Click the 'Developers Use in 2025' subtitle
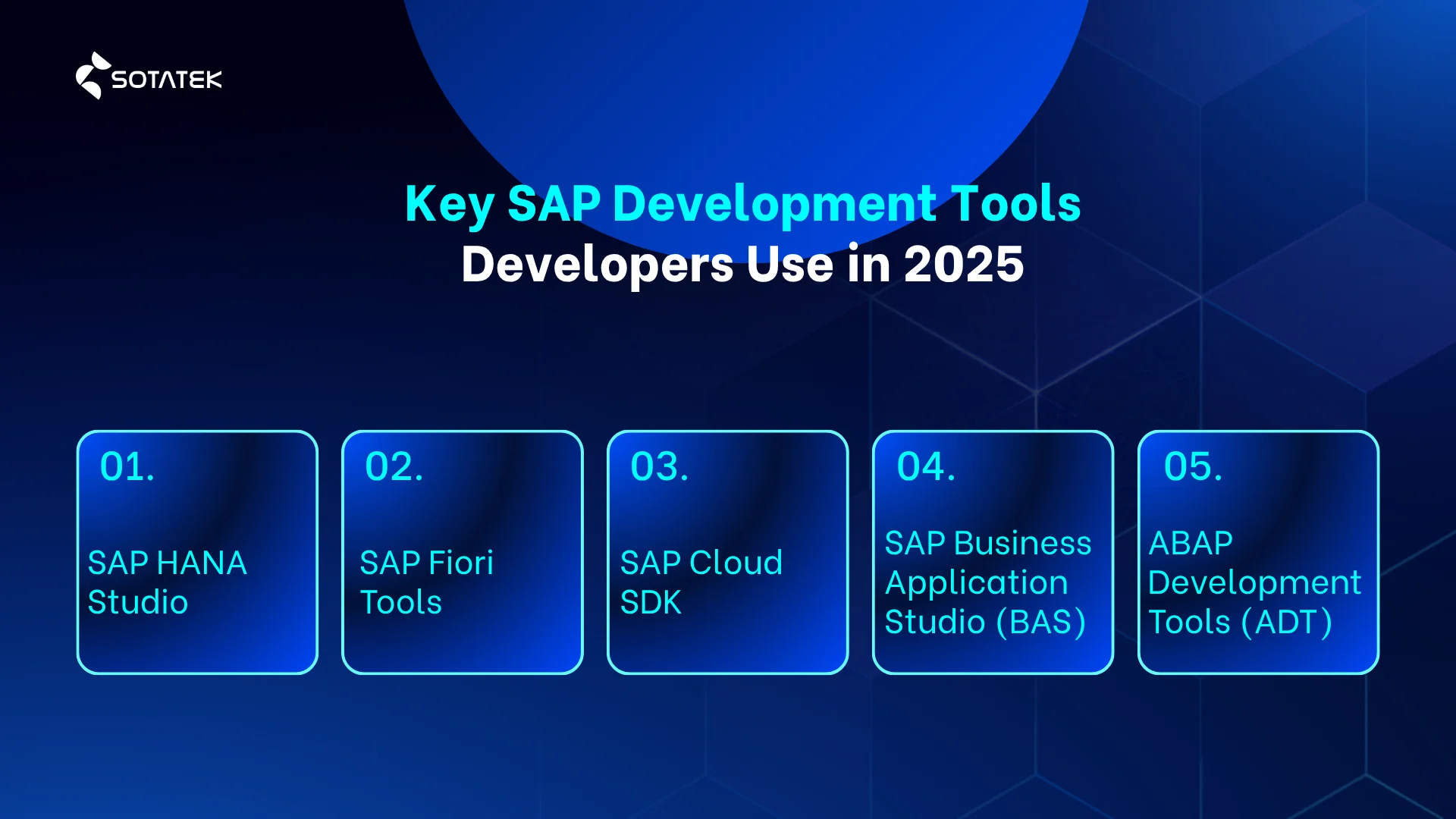1456x819 pixels. pyautogui.click(x=742, y=264)
